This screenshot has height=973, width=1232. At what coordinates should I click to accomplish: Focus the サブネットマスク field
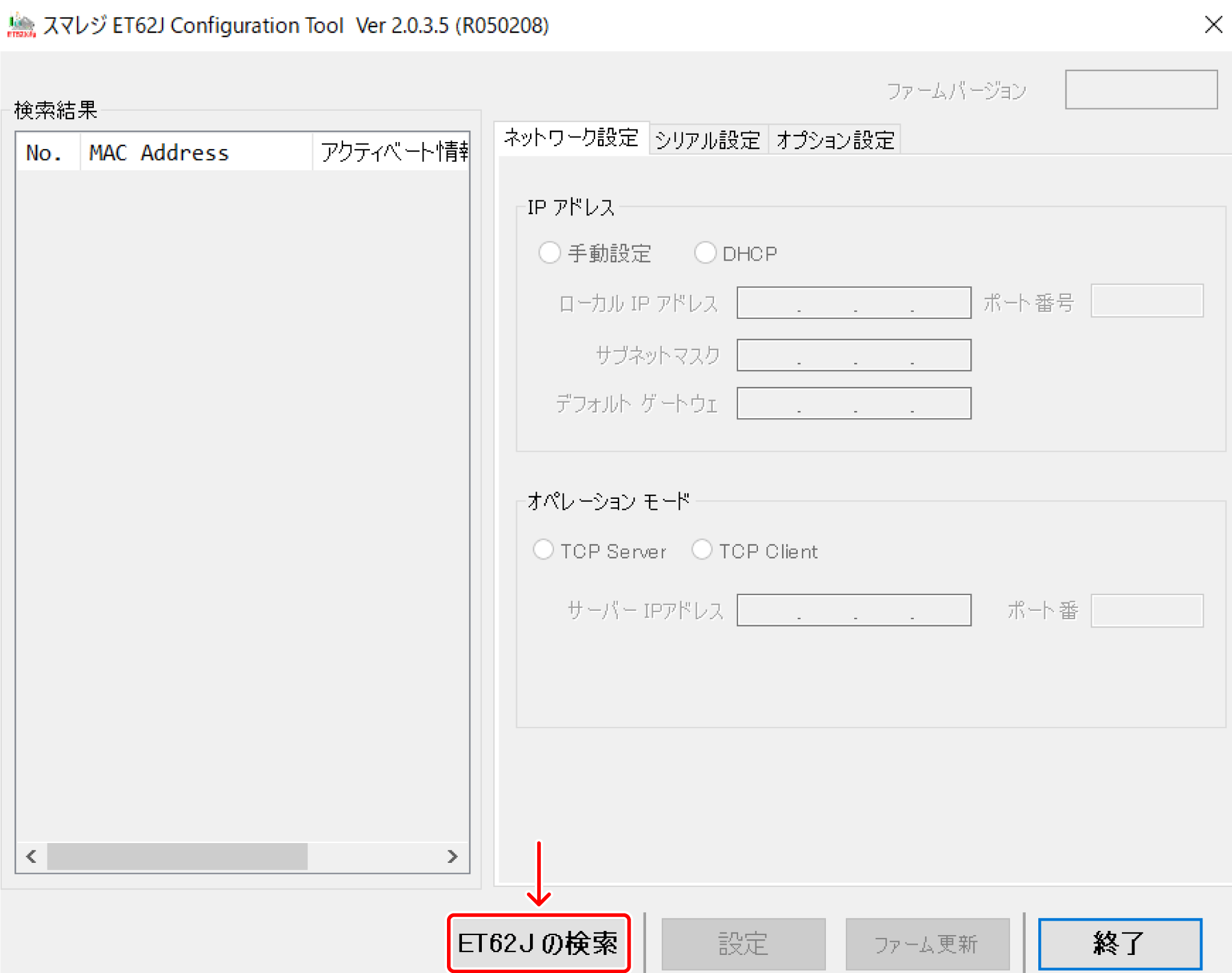(854, 355)
